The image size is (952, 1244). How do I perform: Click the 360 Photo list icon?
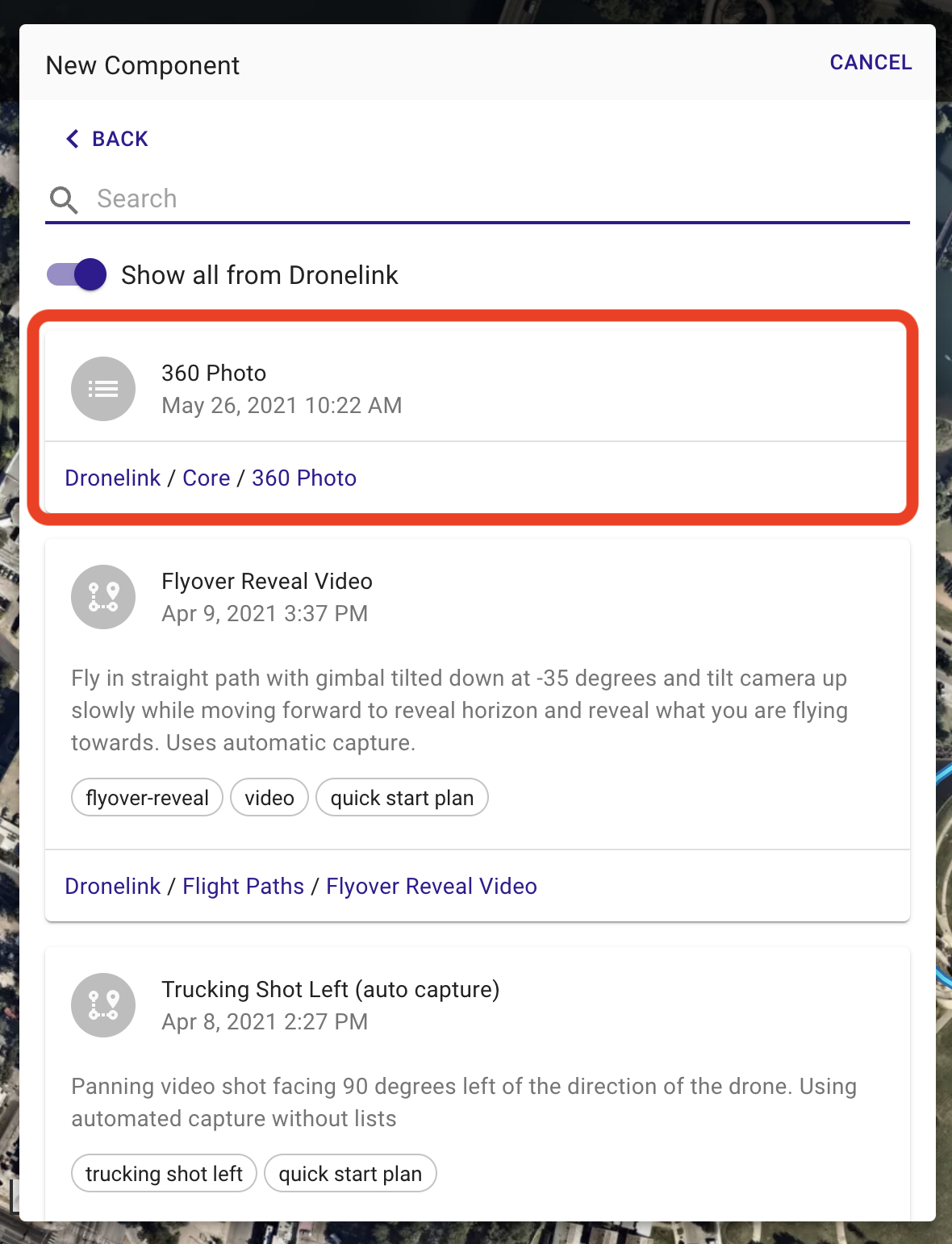click(103, 389)
